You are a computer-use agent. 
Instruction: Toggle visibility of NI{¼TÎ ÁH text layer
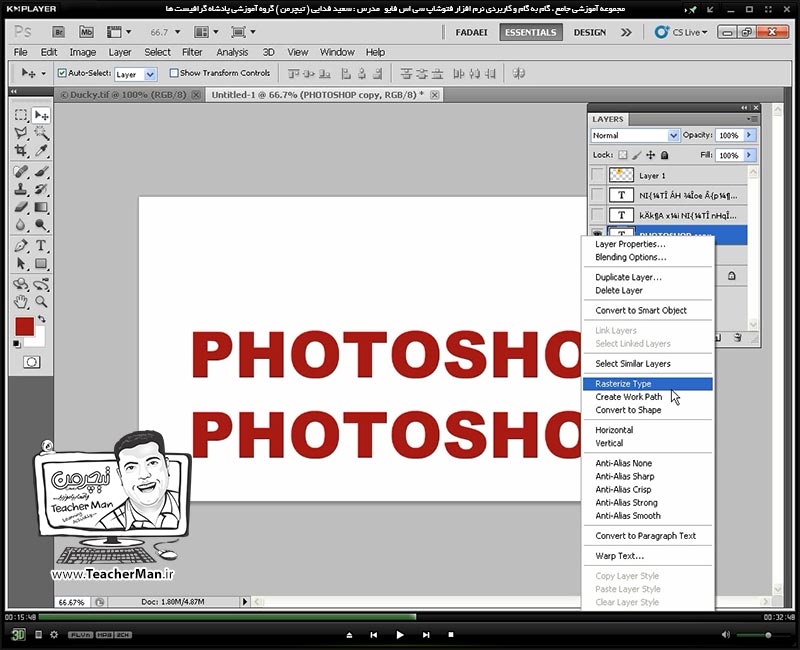coord(597,195)
